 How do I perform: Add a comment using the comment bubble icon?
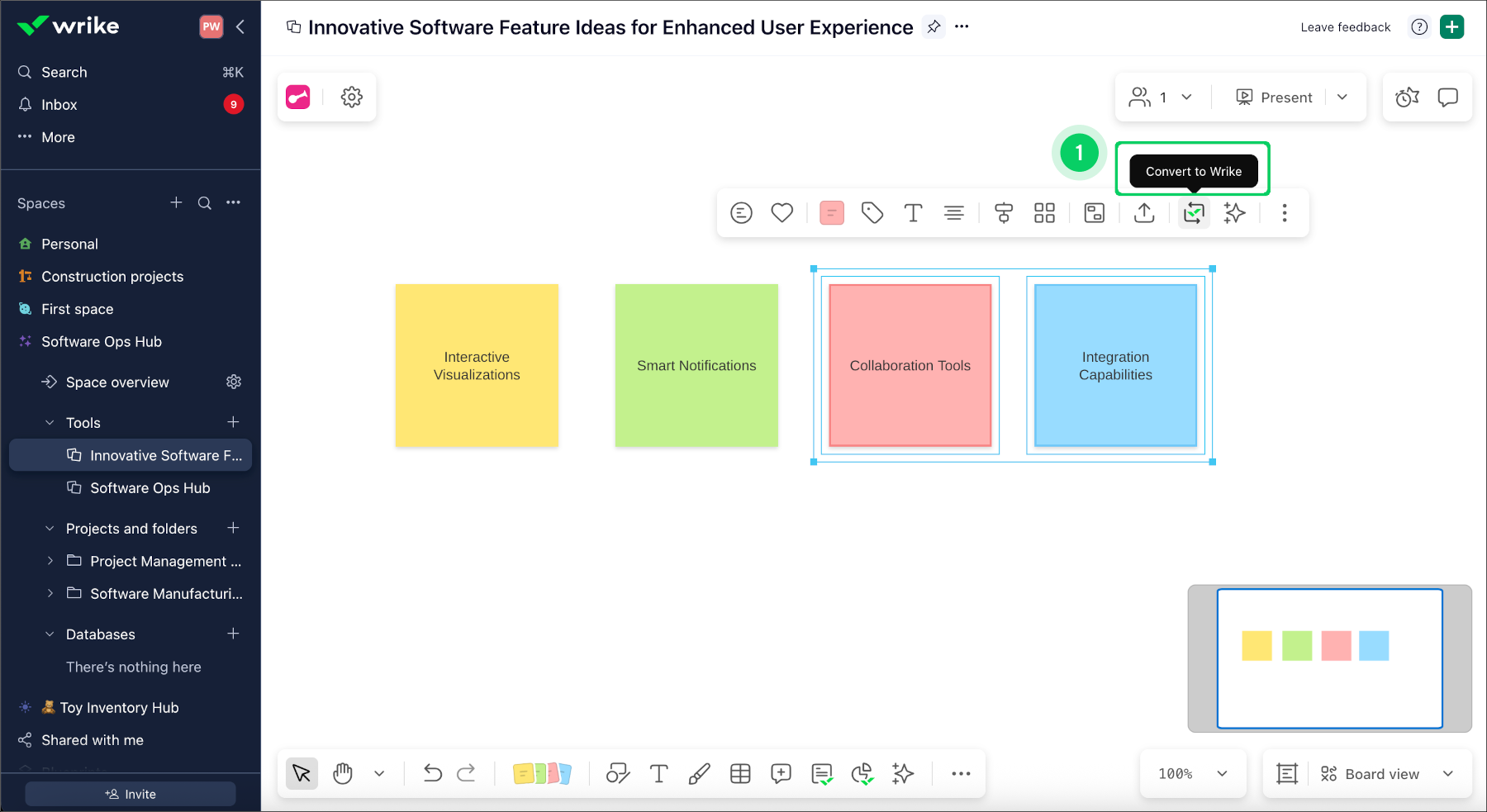[780, 773]
